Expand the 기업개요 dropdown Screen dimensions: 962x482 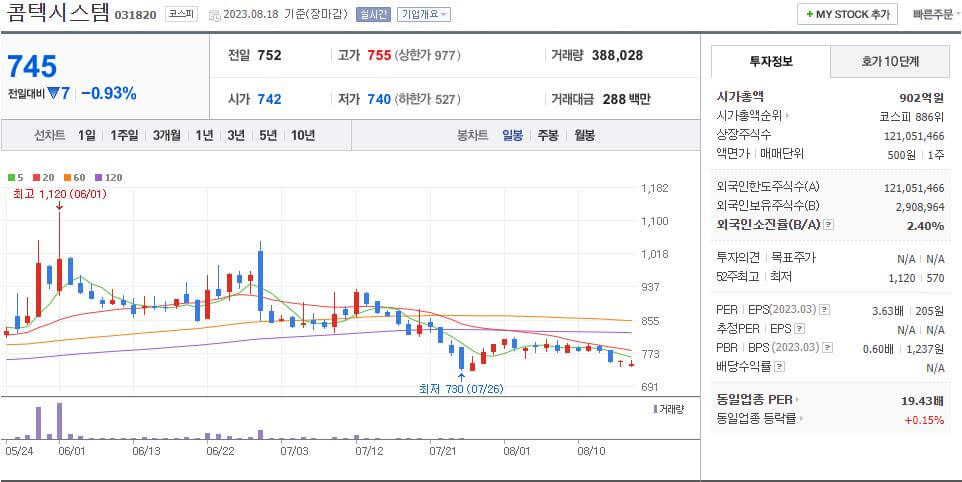coord(423,14)
